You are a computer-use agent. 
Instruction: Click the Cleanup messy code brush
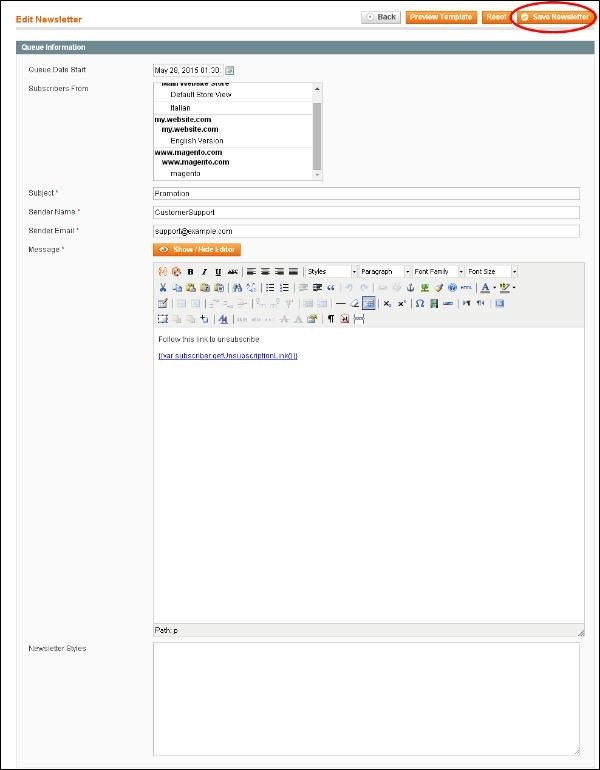[438, 288]
